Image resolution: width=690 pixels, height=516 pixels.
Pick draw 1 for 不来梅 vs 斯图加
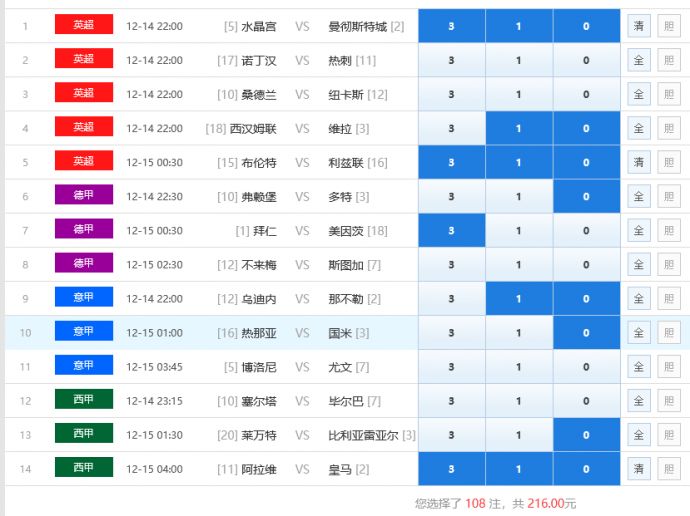518,265
